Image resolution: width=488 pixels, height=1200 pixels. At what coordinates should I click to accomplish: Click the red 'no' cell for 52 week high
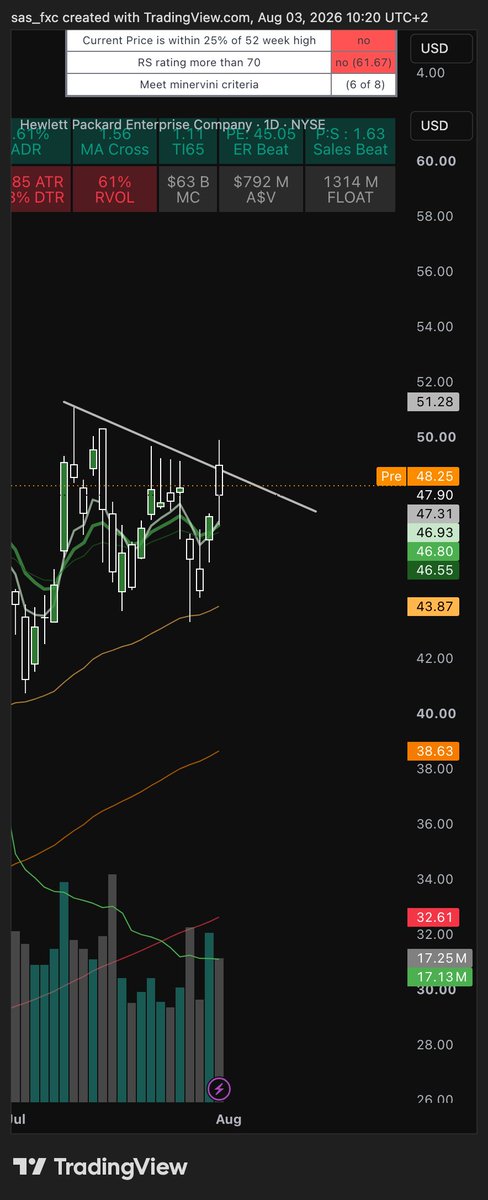click(x=364, y=40)
